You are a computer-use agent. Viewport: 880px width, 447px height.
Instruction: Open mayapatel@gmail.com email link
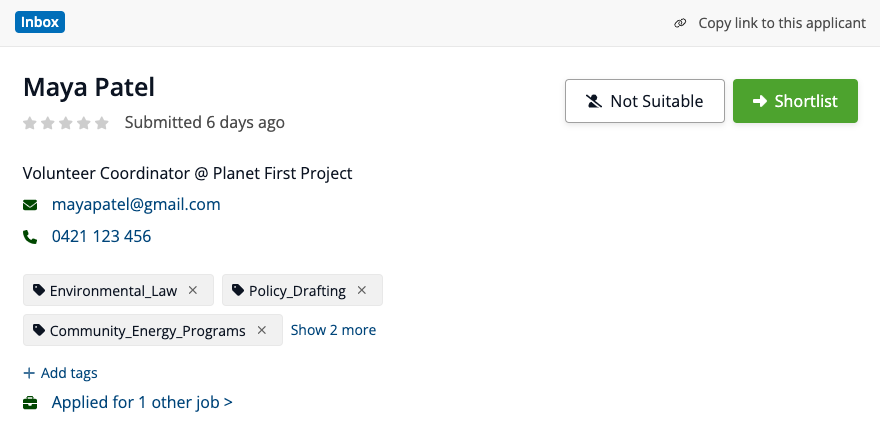click(x=136, y=205)
